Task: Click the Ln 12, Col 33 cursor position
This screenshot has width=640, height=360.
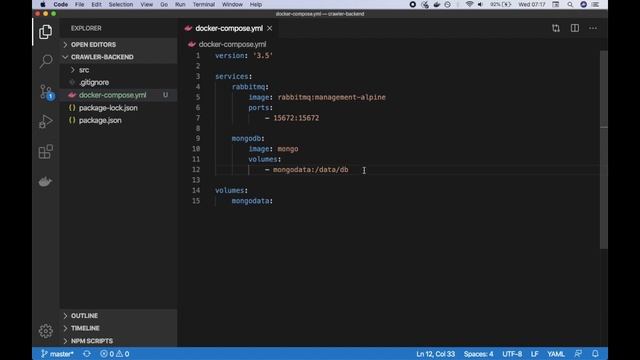Action: (435, 354)
